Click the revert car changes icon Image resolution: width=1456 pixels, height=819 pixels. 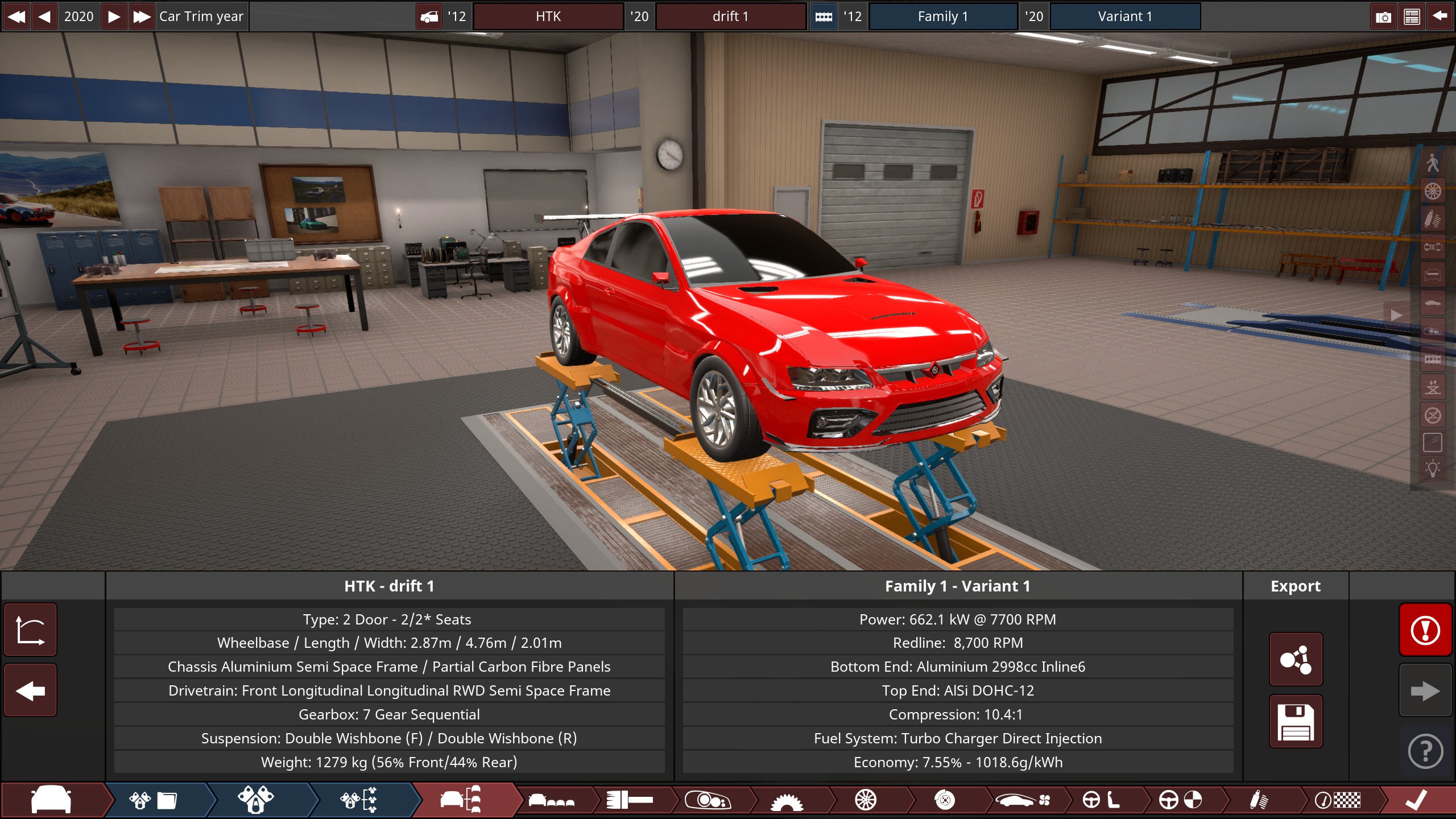coord(31,630)
